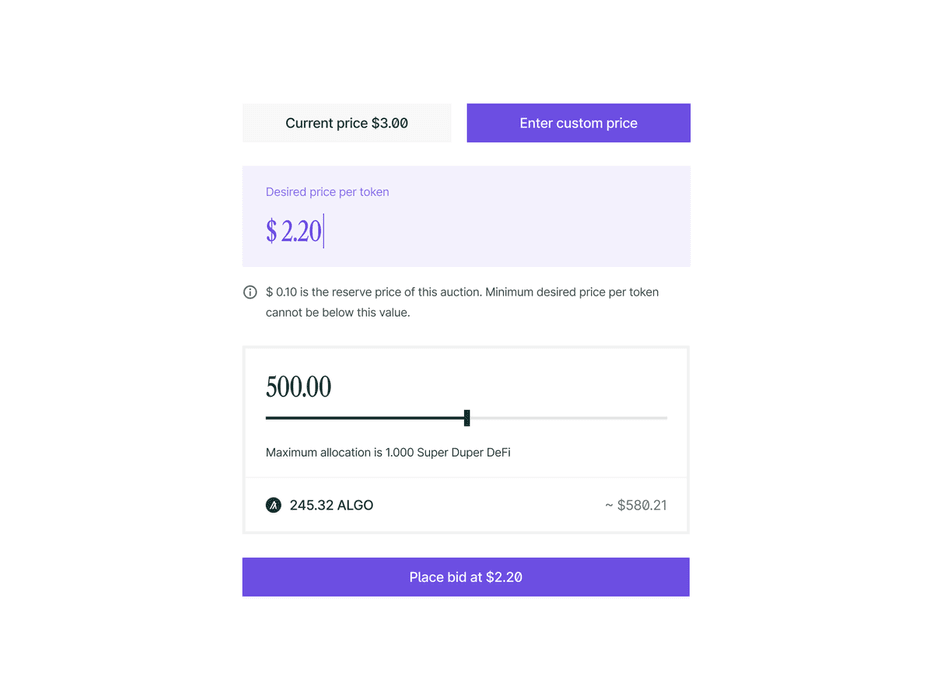Select the Current price $3.00 tab
933x700 pixels.
coord(347,123)
